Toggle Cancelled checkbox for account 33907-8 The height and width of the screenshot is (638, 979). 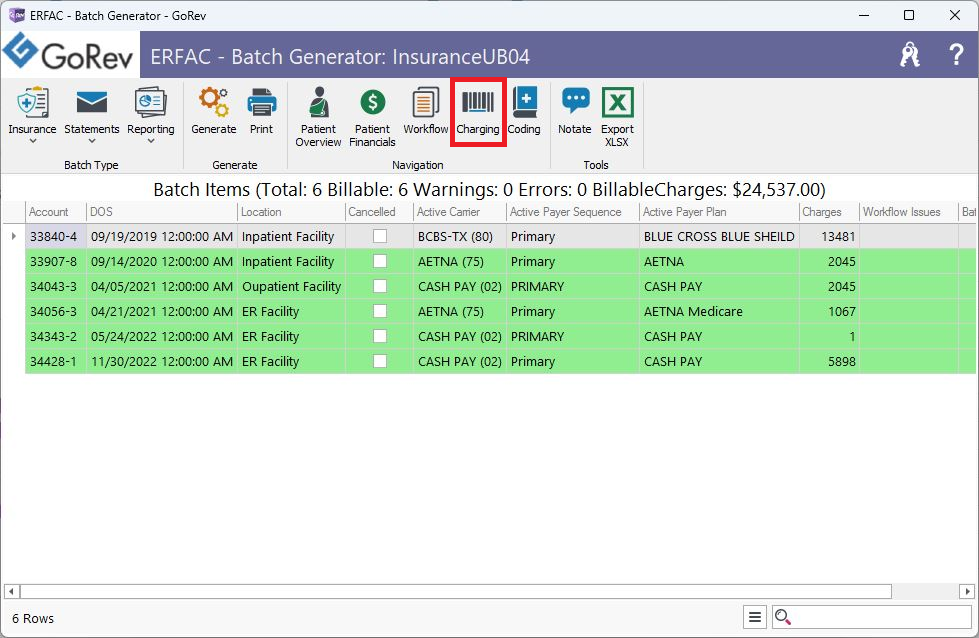(x=380, y=261)
